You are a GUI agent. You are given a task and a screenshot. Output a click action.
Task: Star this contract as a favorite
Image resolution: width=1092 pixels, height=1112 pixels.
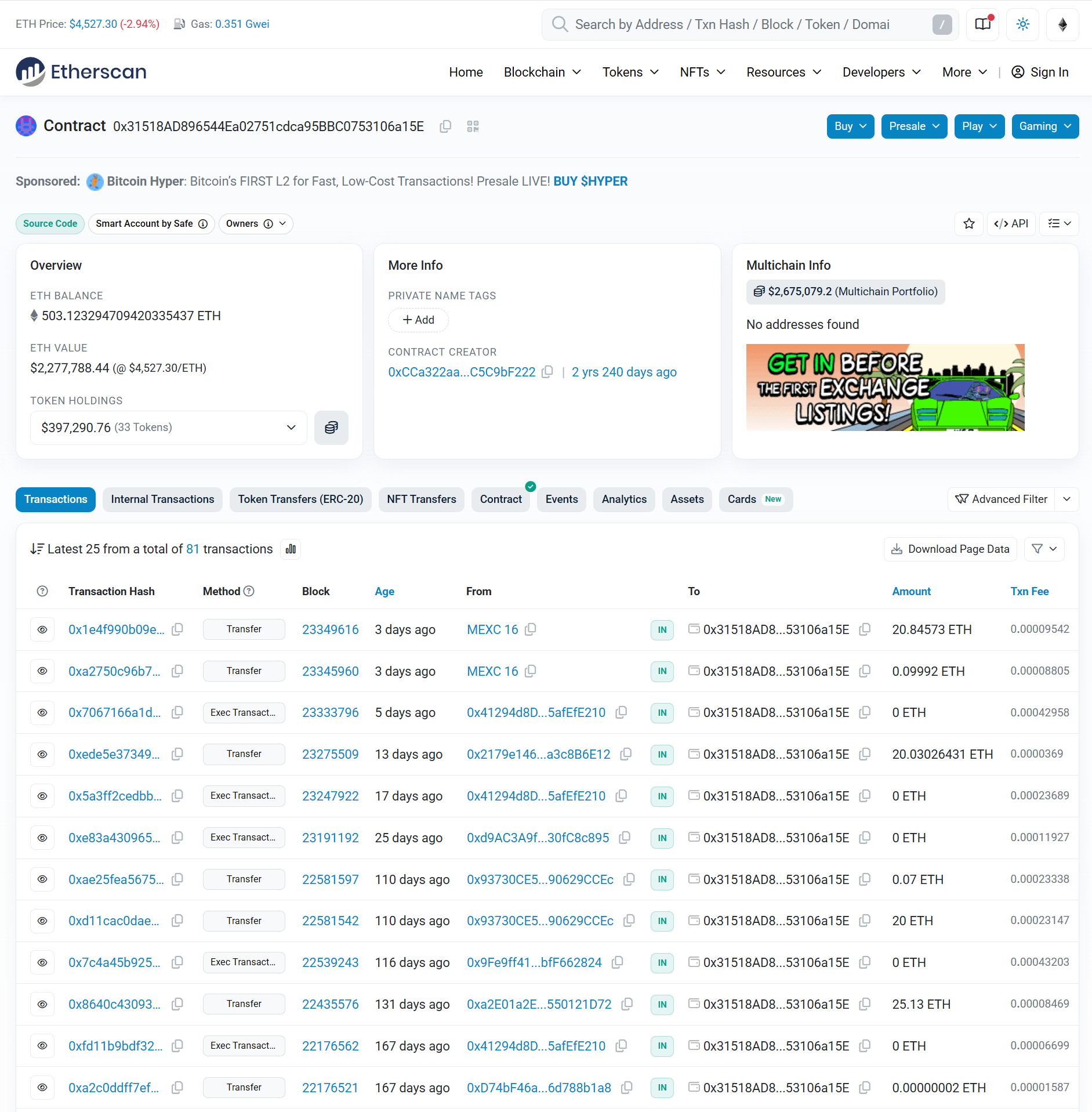click(969, 223)
